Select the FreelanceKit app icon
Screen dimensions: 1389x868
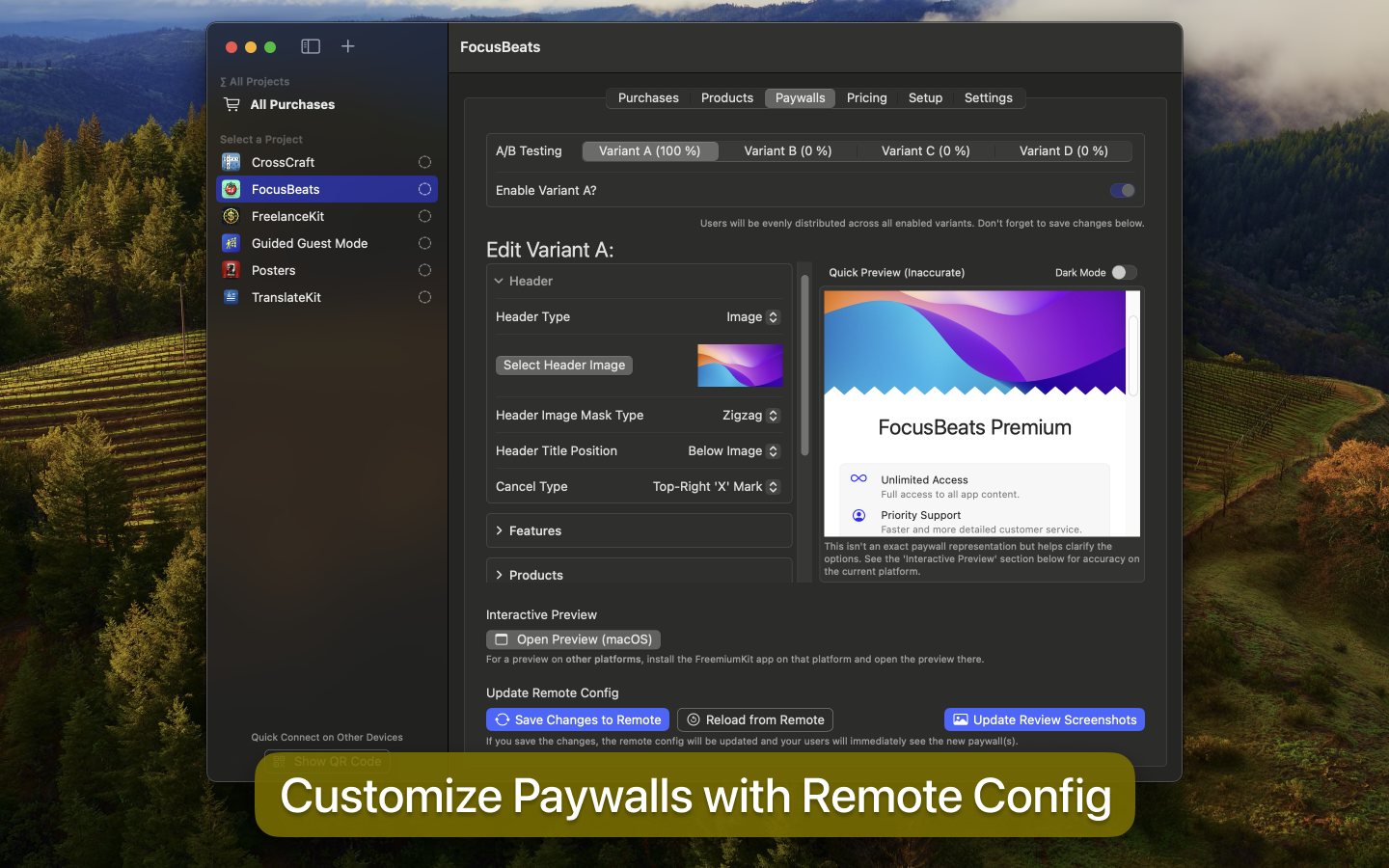click(231, 216)
